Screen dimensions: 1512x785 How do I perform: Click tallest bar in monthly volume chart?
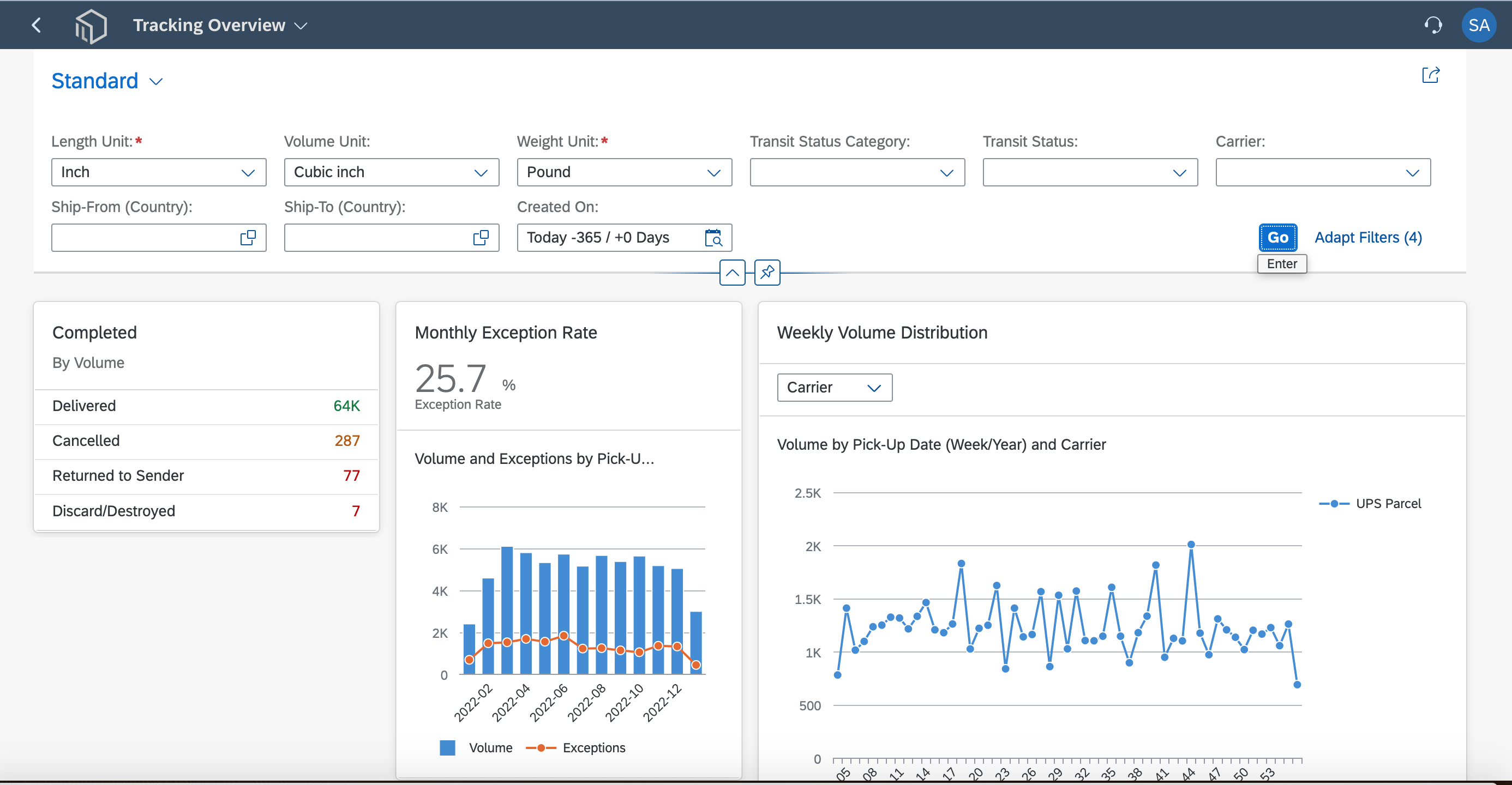tap(507, 610)
